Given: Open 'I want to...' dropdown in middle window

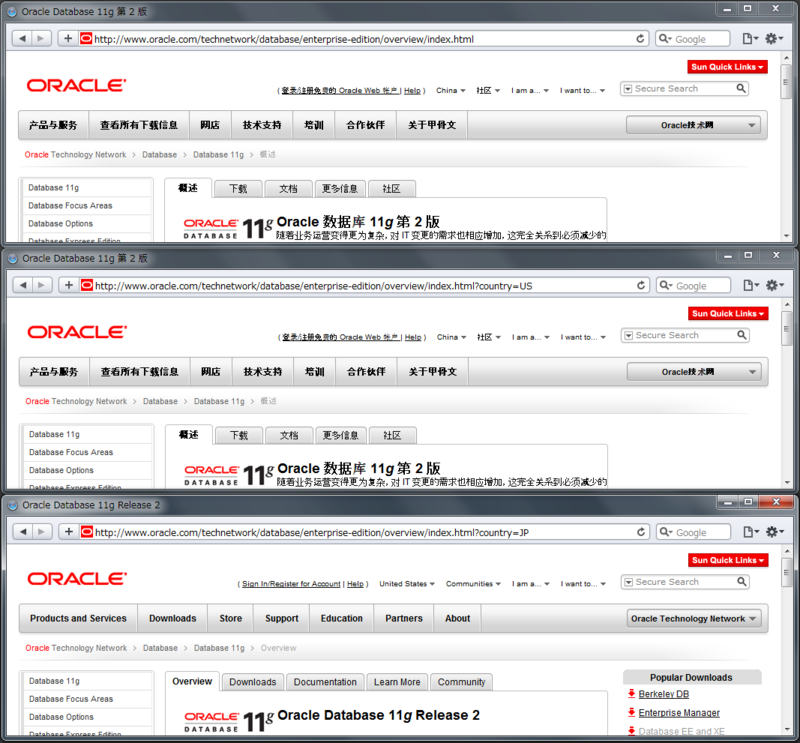Looking at the screenshot, I should point(583,337).
